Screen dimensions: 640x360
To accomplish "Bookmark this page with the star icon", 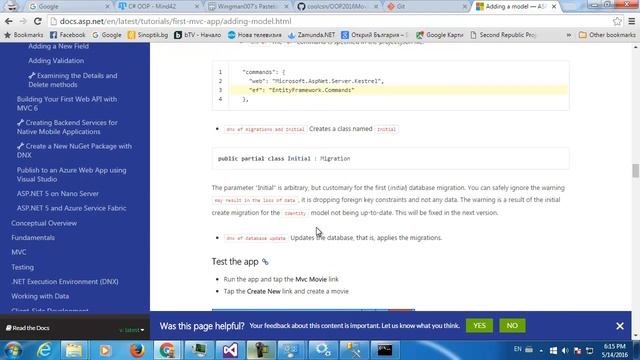I will pyautogui.click(x=617, y=21).
